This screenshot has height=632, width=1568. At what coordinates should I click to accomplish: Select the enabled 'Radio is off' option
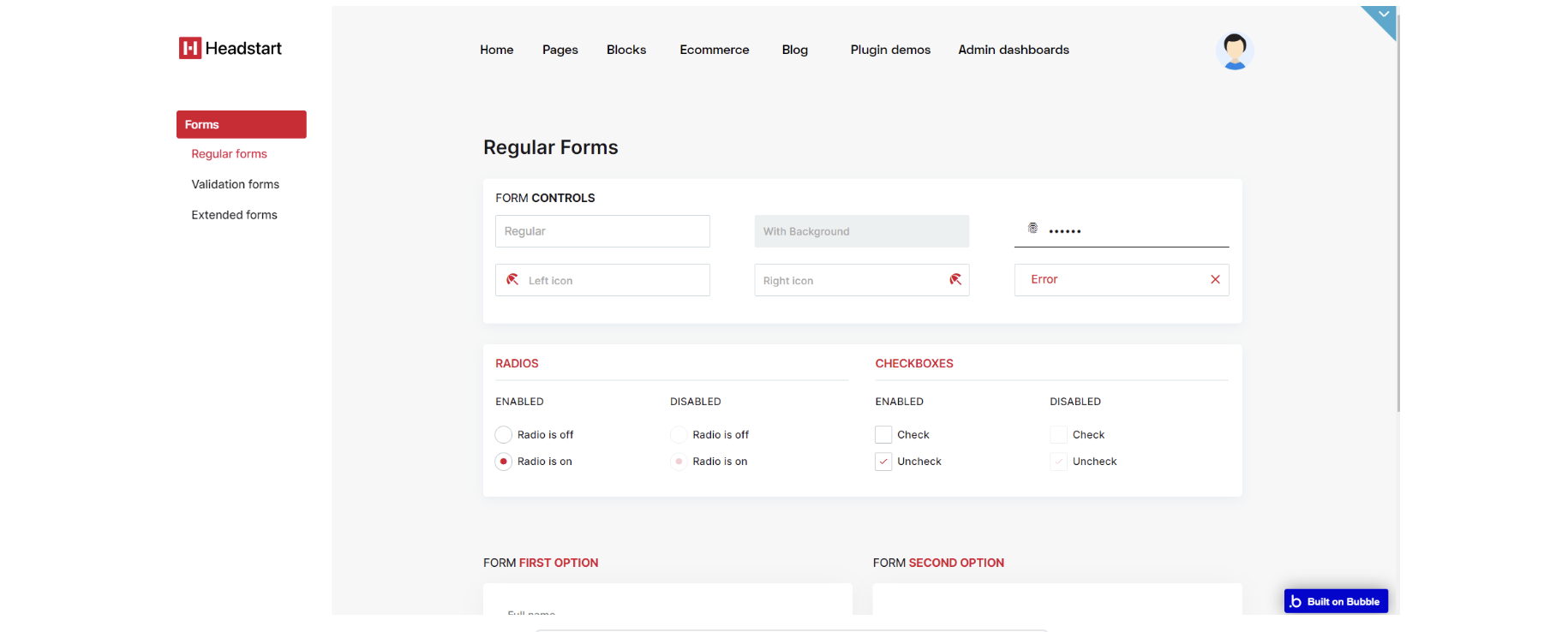[x=504, y=435]
